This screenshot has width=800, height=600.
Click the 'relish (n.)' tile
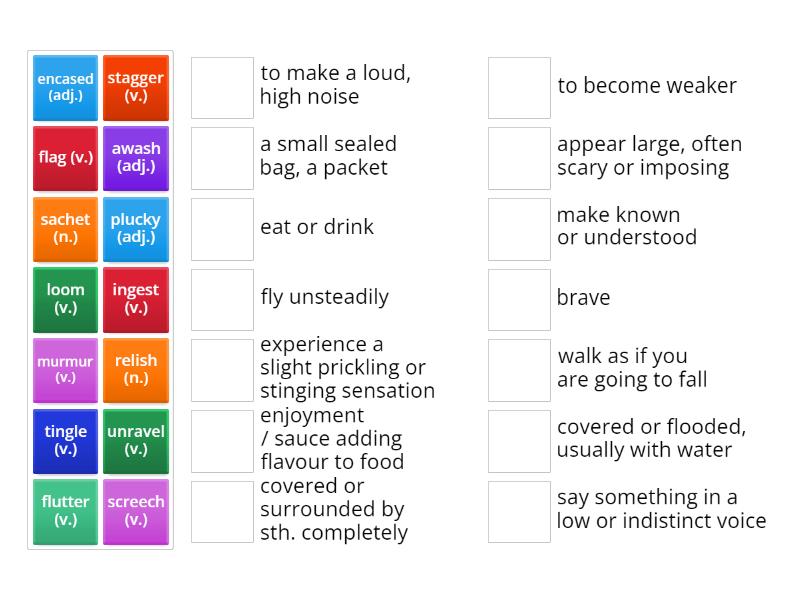click(136, 370)
